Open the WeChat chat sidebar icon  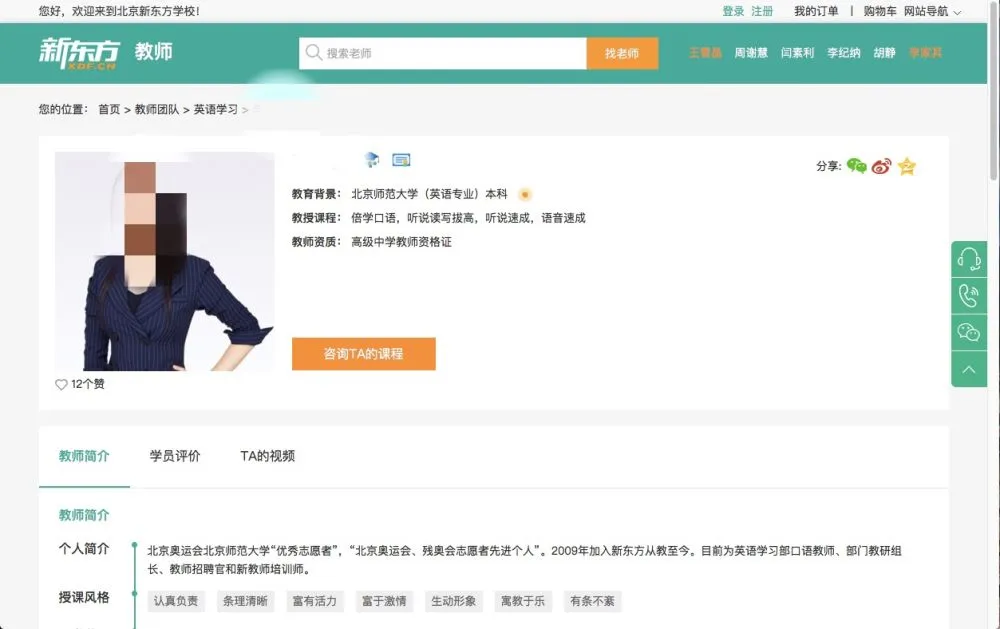(968, 331)
